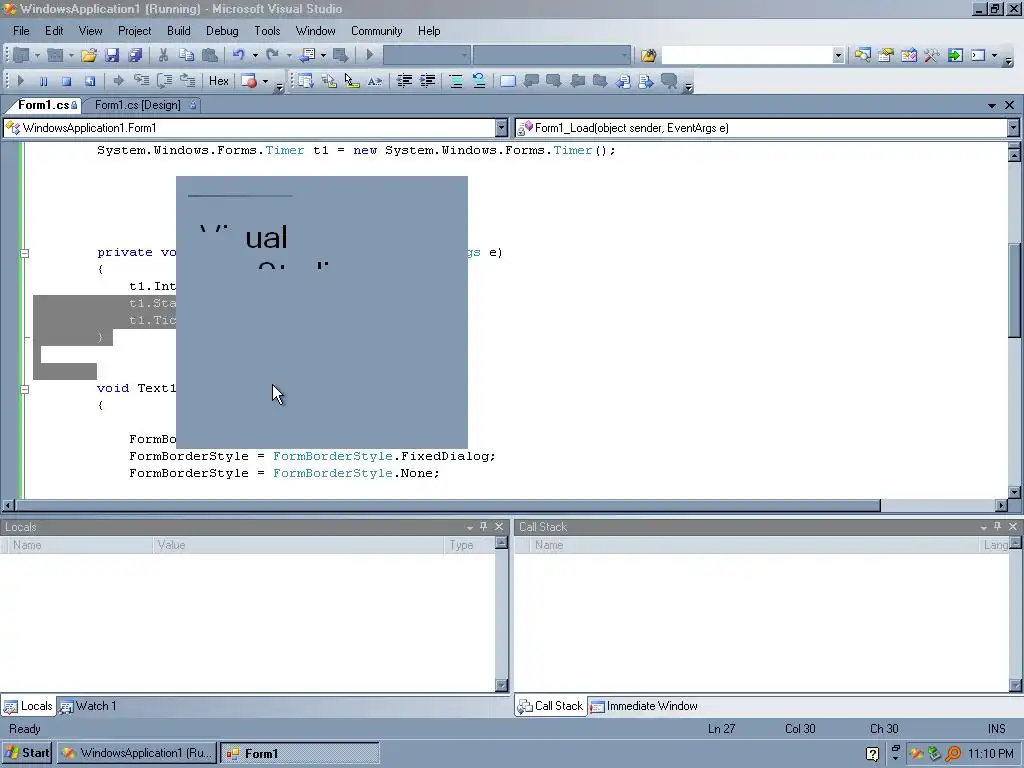
Task: Click the Paste clipboard icon
Action: point(210,56)
